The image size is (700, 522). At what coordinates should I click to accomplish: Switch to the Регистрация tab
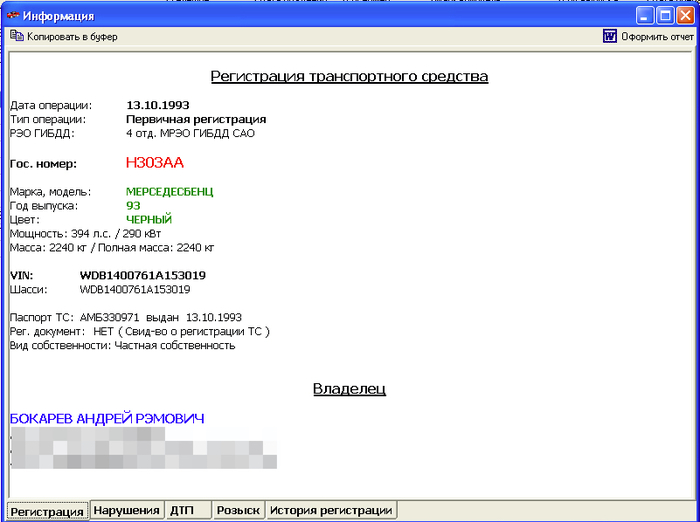coord(47,511)
